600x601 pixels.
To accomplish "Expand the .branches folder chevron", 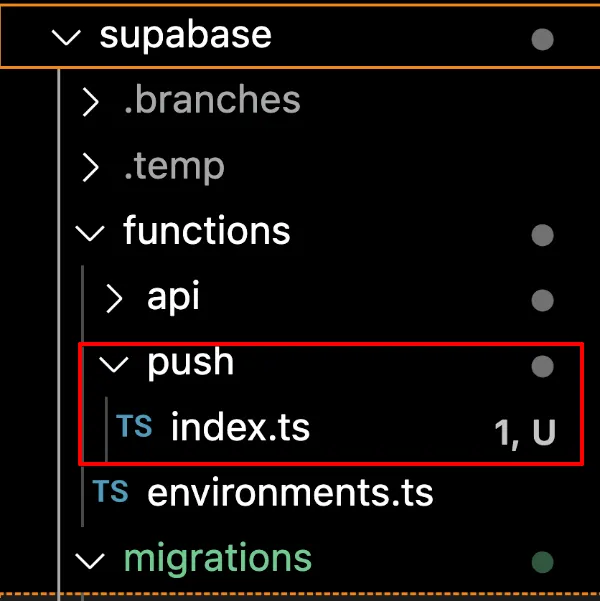I will click(x=90, y=101).
